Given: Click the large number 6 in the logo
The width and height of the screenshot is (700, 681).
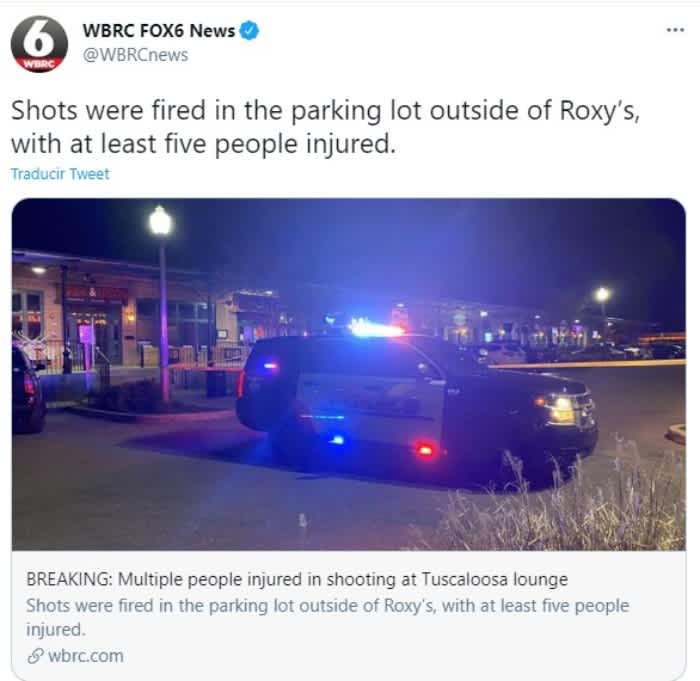Looking at the screenshot, I should [39, 39].
